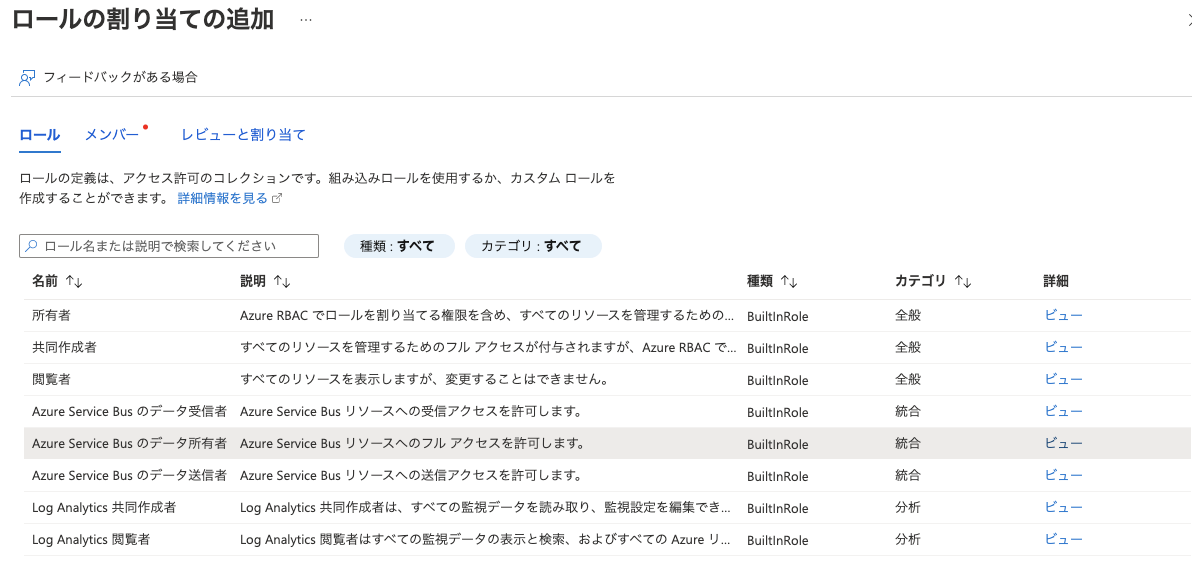Click description リソースへのフル アクセスを許可します
The width and height of the screenshot is (1192, 561).
pos(412,443)
